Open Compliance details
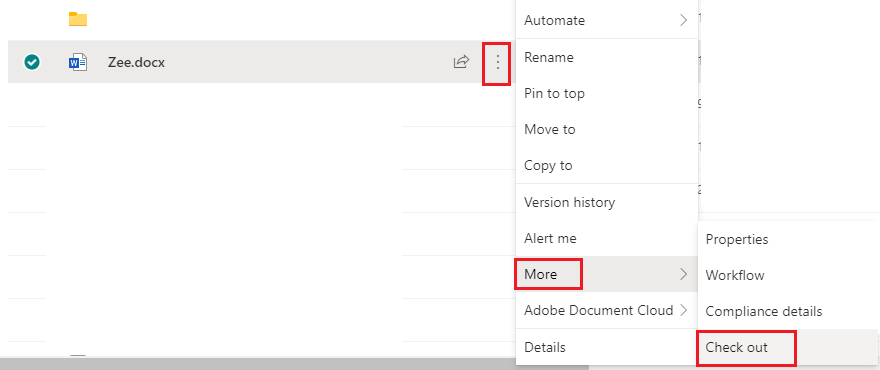880x370 pixels. [788, 311]
